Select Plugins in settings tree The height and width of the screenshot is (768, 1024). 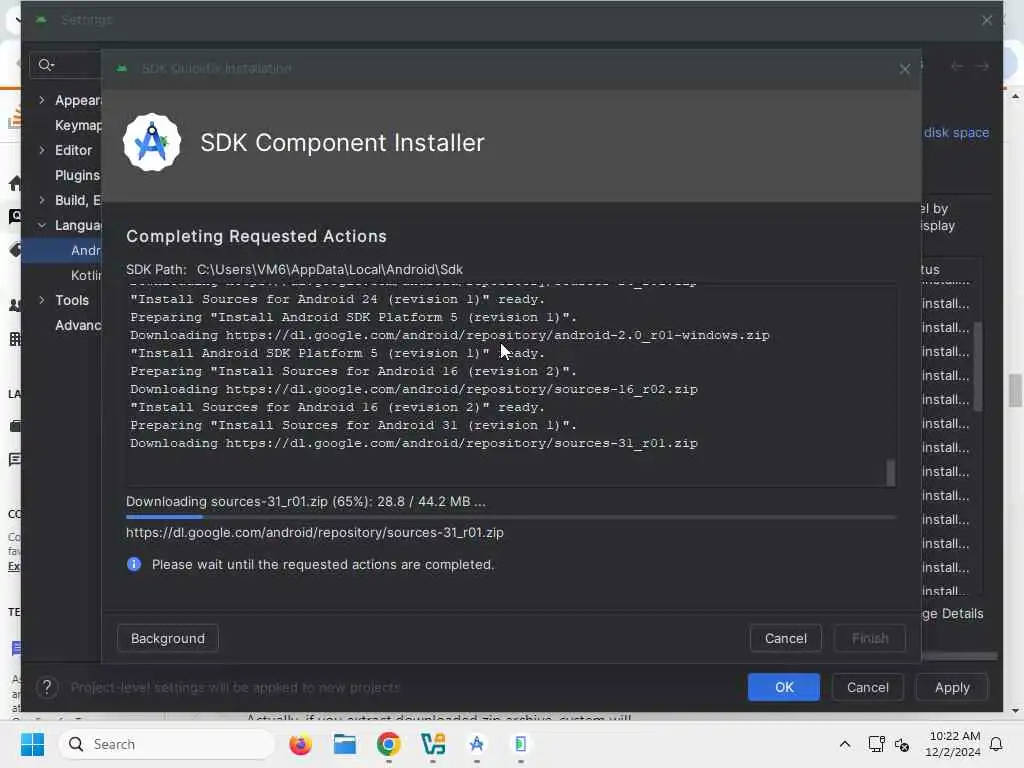(77, 175)
